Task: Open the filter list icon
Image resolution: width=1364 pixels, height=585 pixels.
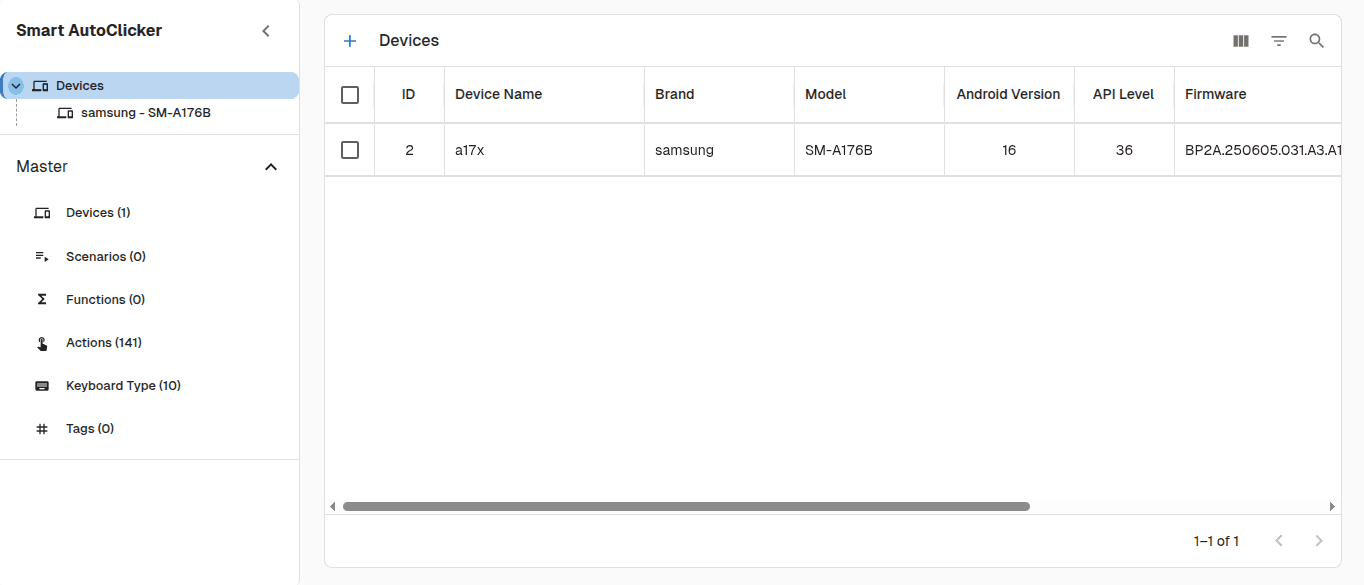Action: (1279, 41)
